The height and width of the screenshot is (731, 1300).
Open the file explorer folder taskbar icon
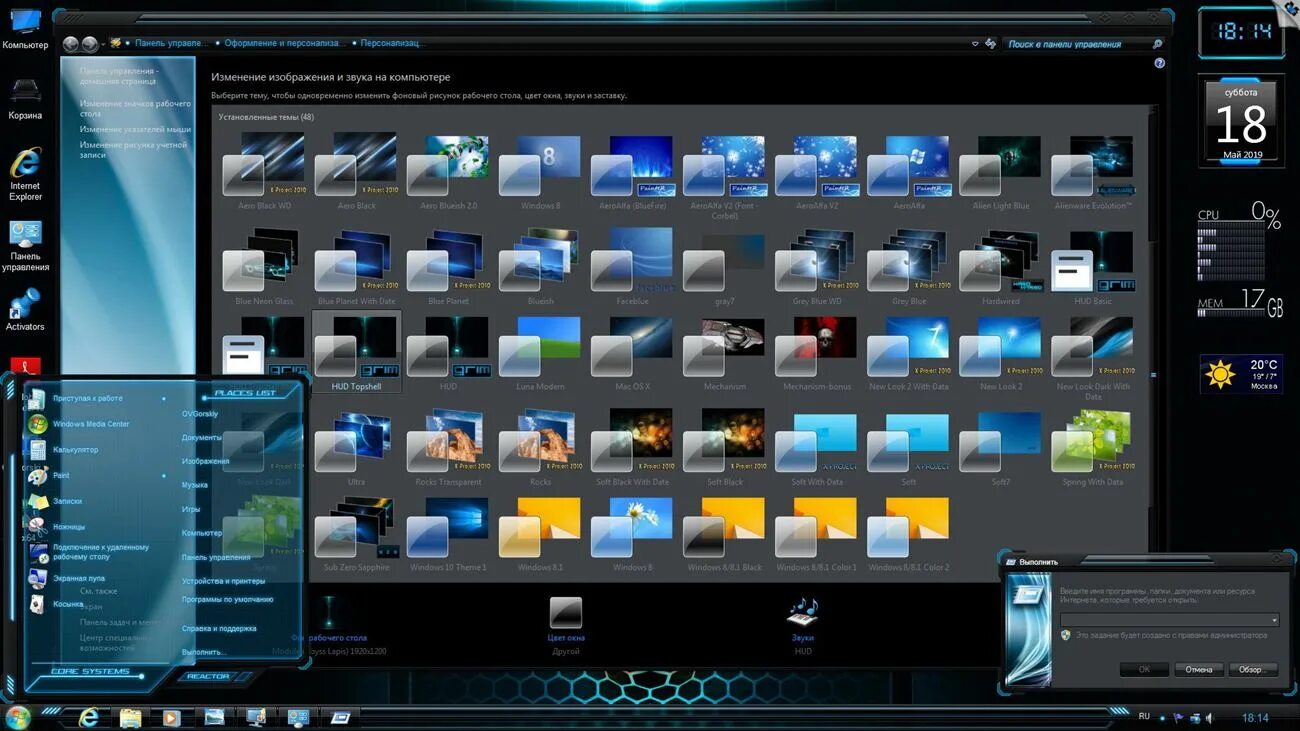(x=130, y=717)
